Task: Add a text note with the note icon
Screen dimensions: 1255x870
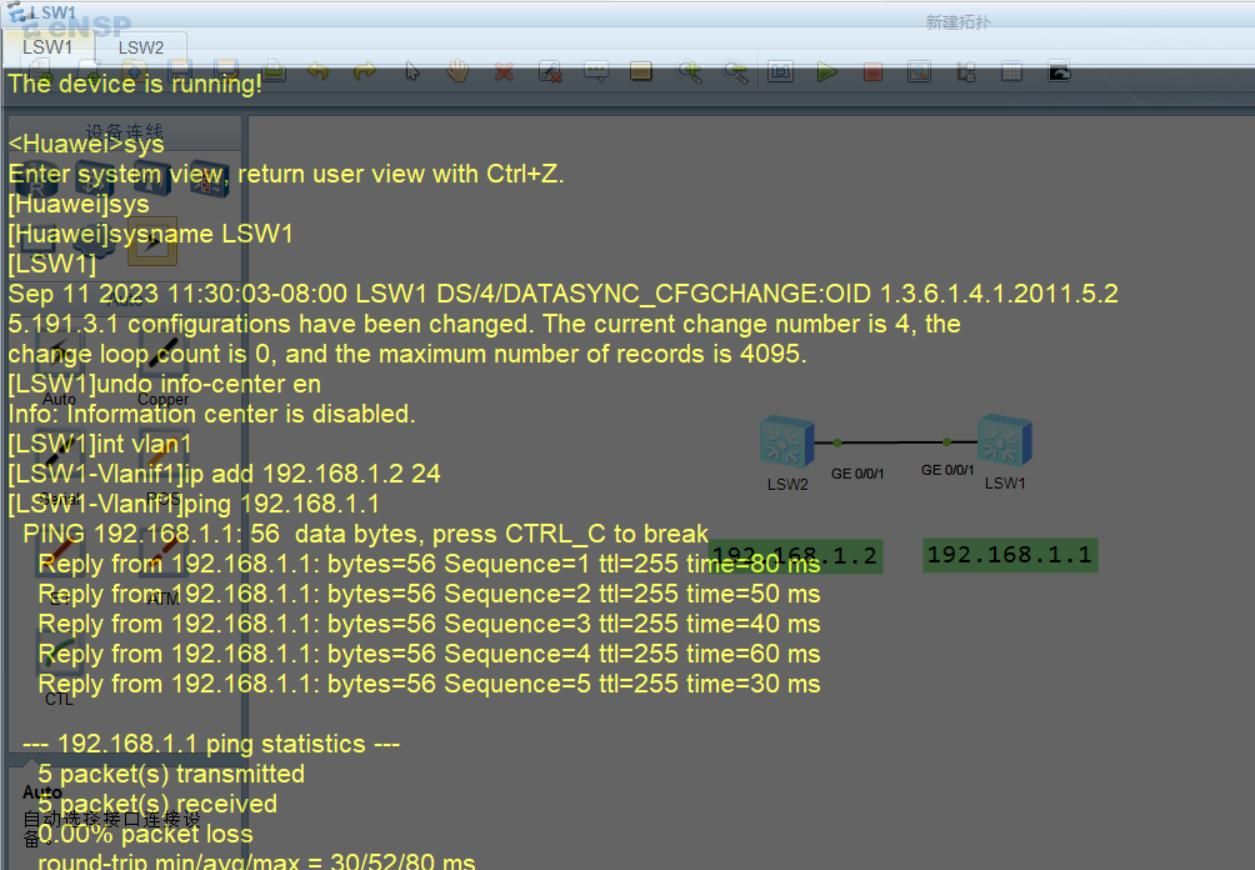Action: pyautogui.click(x=596, y=72)
